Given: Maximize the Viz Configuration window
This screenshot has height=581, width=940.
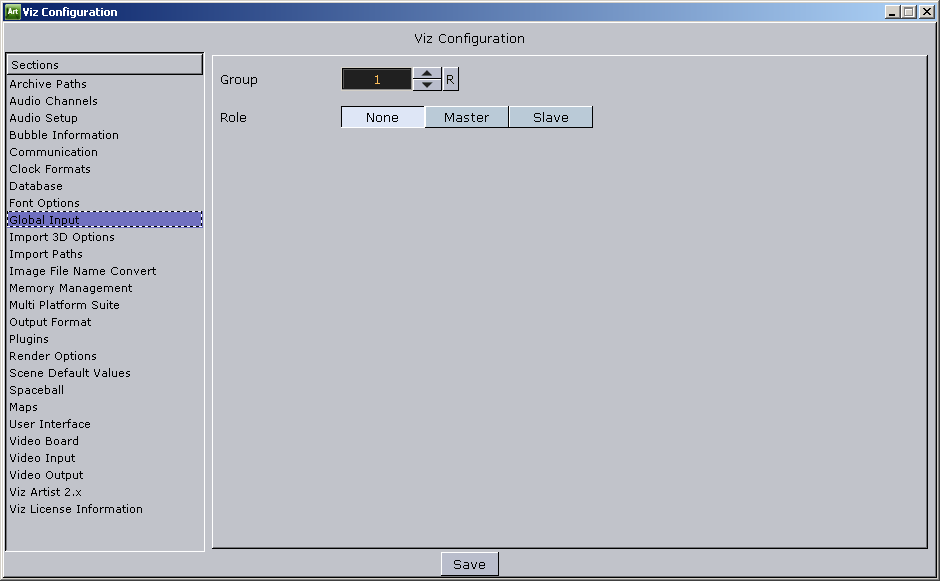Looking at the screenshot, I should click(908, 12).
